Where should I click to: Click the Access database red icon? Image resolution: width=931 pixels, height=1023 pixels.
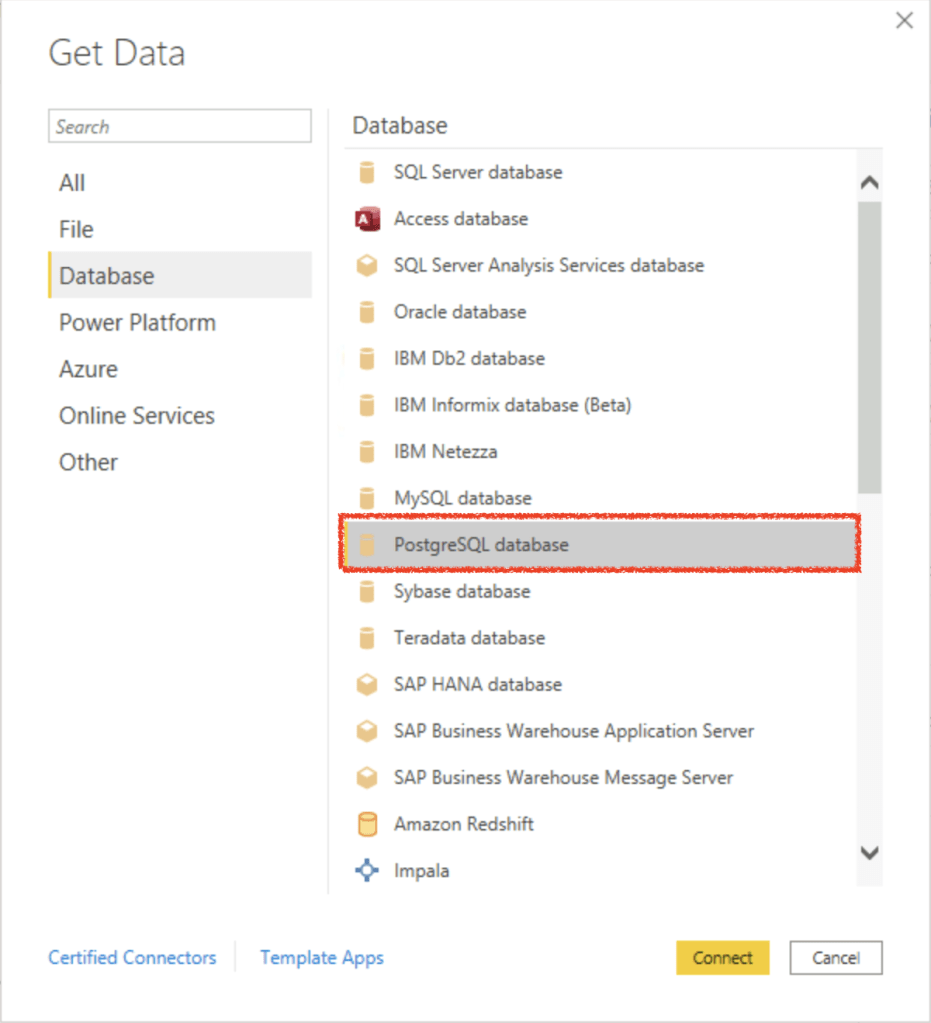367,219
